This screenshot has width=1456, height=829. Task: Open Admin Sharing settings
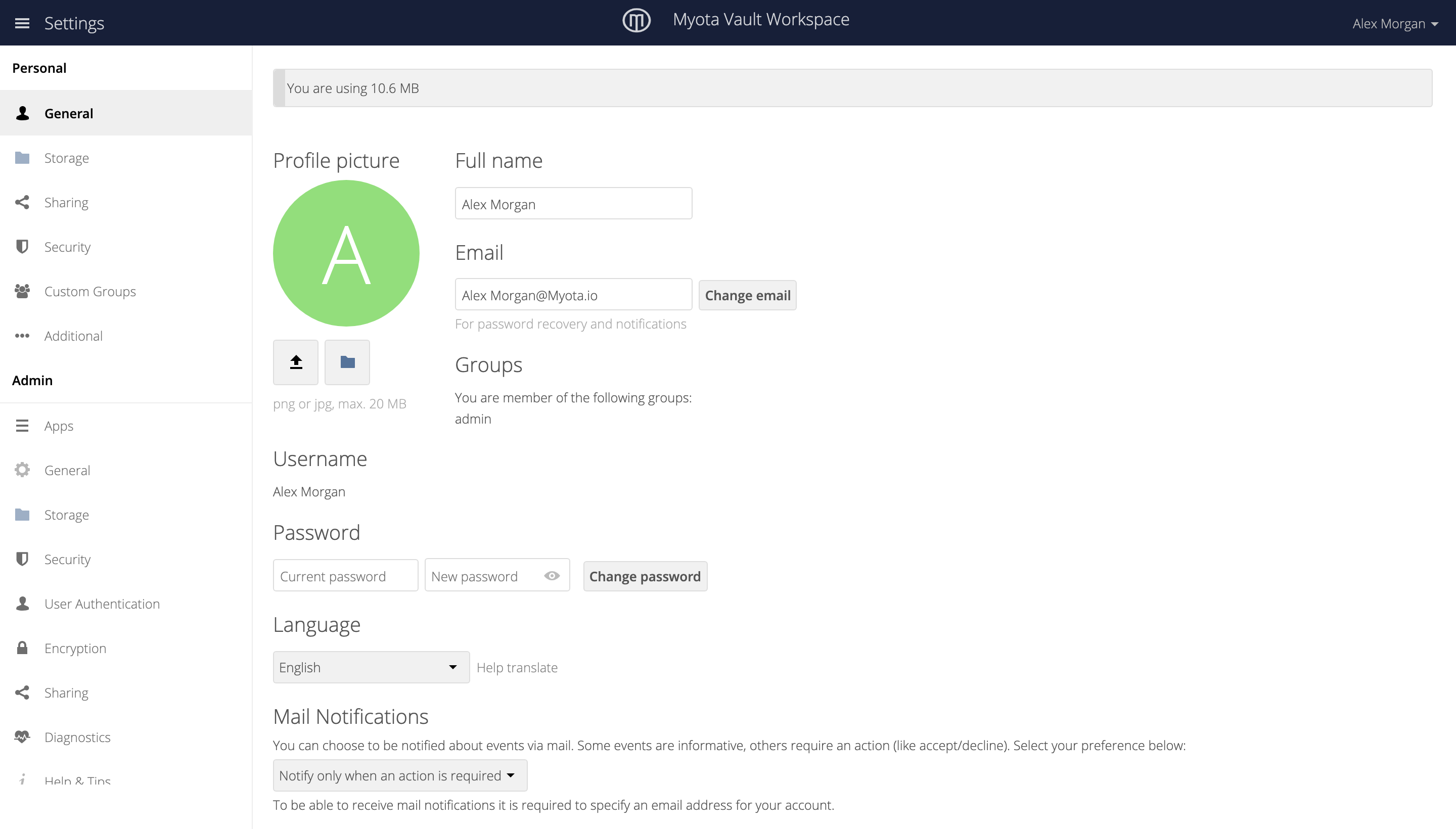[x=126, y=692]
